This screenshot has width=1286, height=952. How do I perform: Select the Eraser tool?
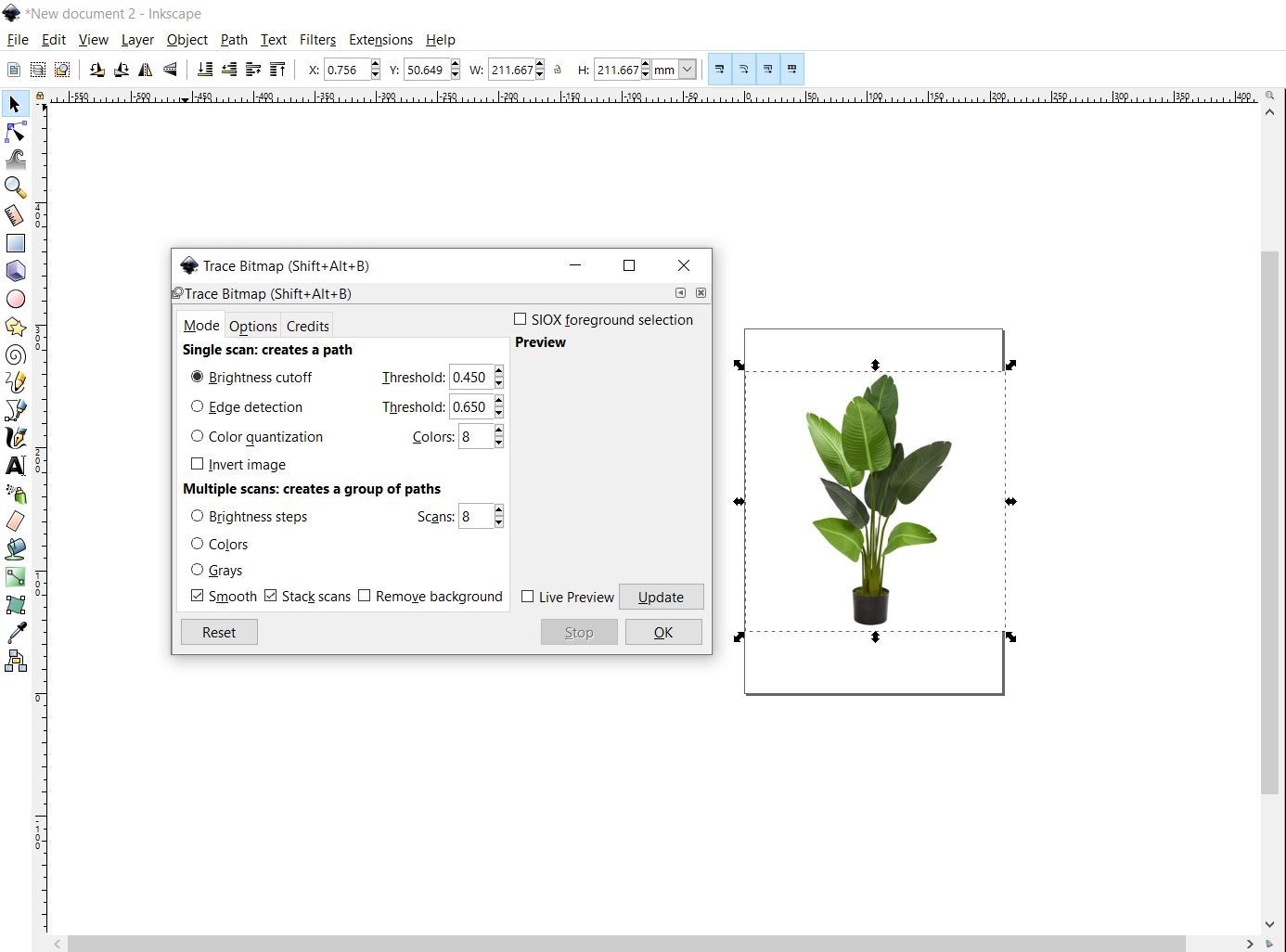pos(15,521)
